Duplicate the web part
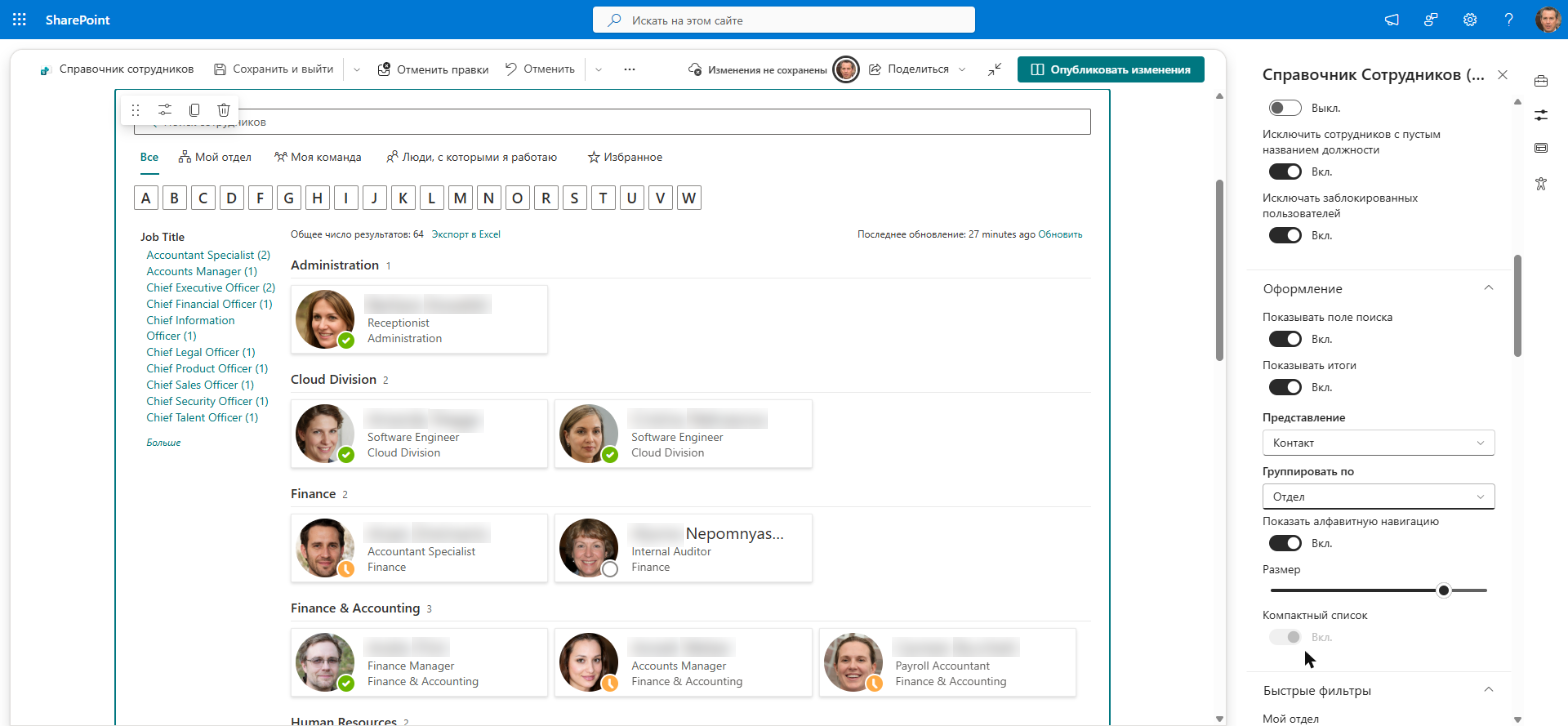This screenshot has width=1568, height=726. tap(195, 110)
